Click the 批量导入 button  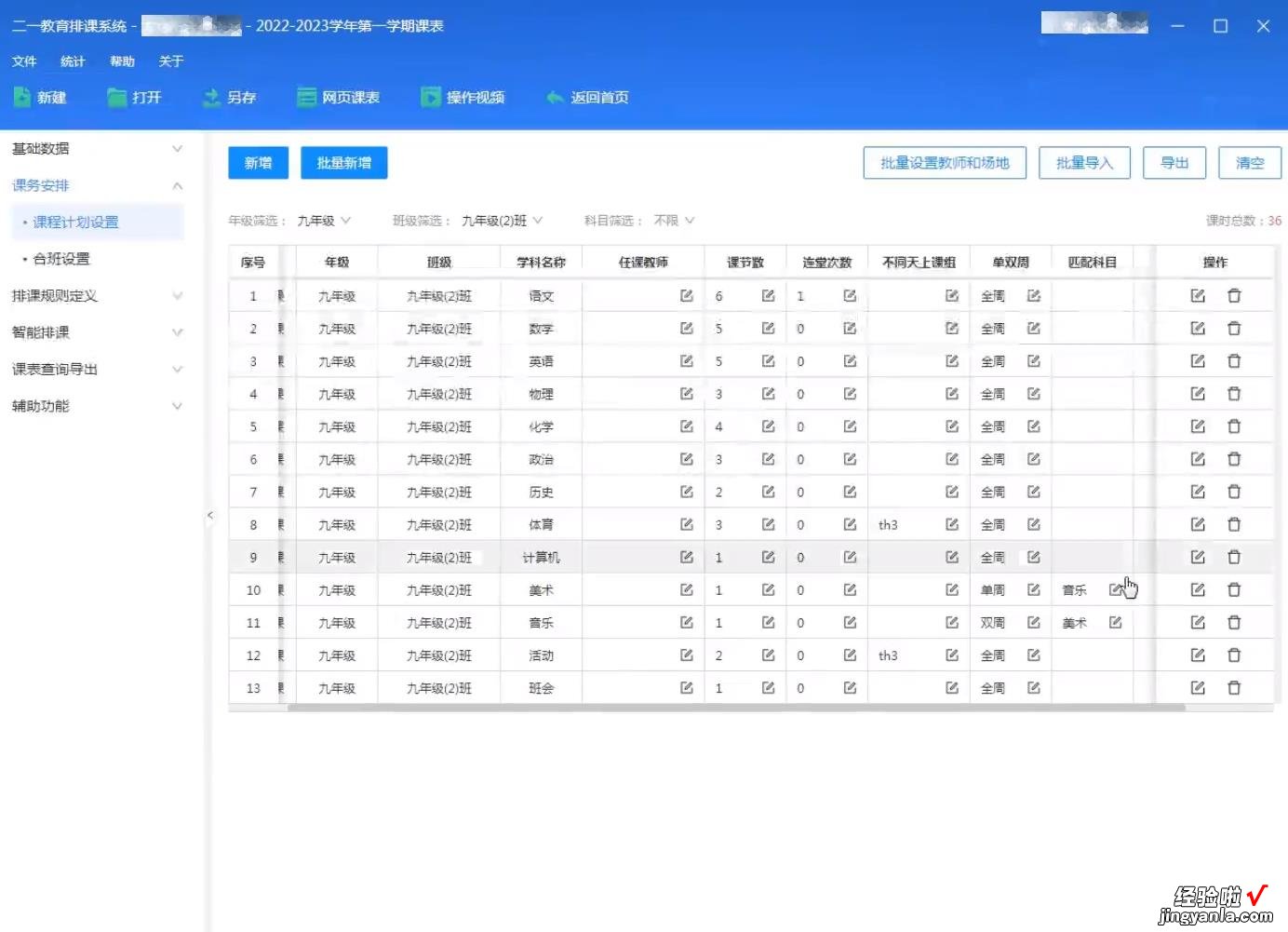tap(1084, 163)
